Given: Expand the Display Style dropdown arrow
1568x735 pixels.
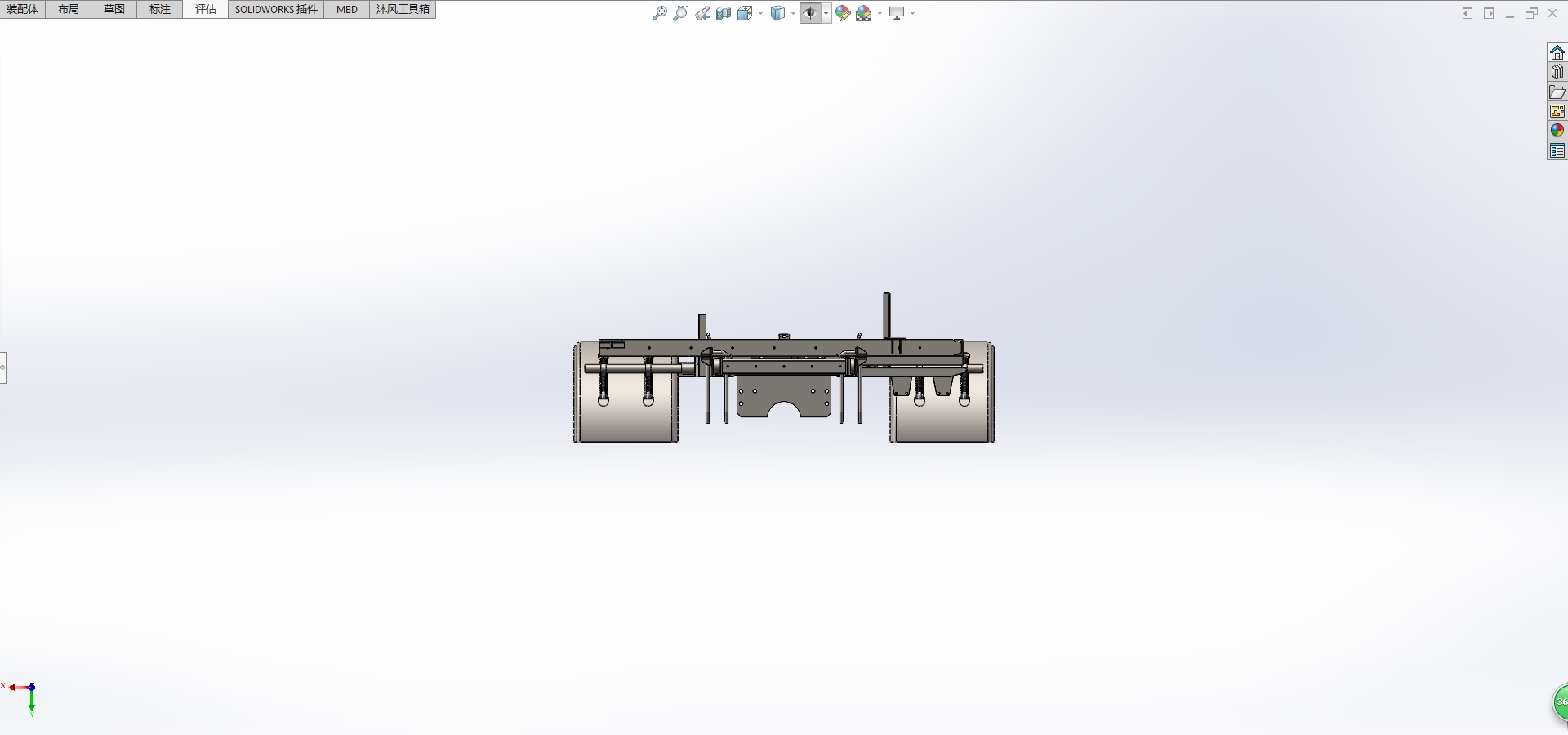Looking at the screenshot, I should click(x=793, y=13).
